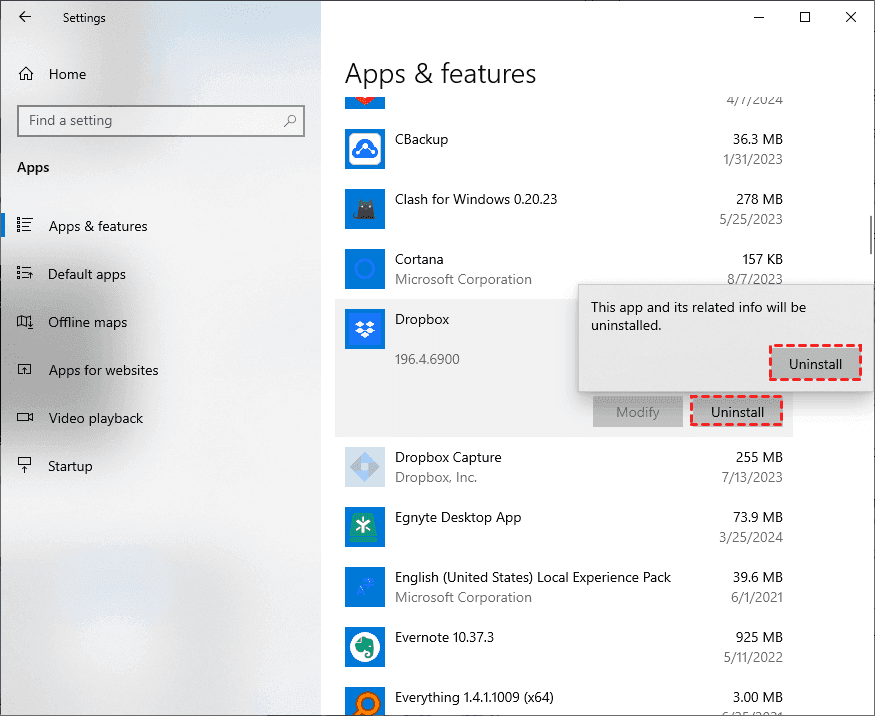Open Offline maps settings
The width and height of the screenshot is (875, 716).
coord(88,322)
